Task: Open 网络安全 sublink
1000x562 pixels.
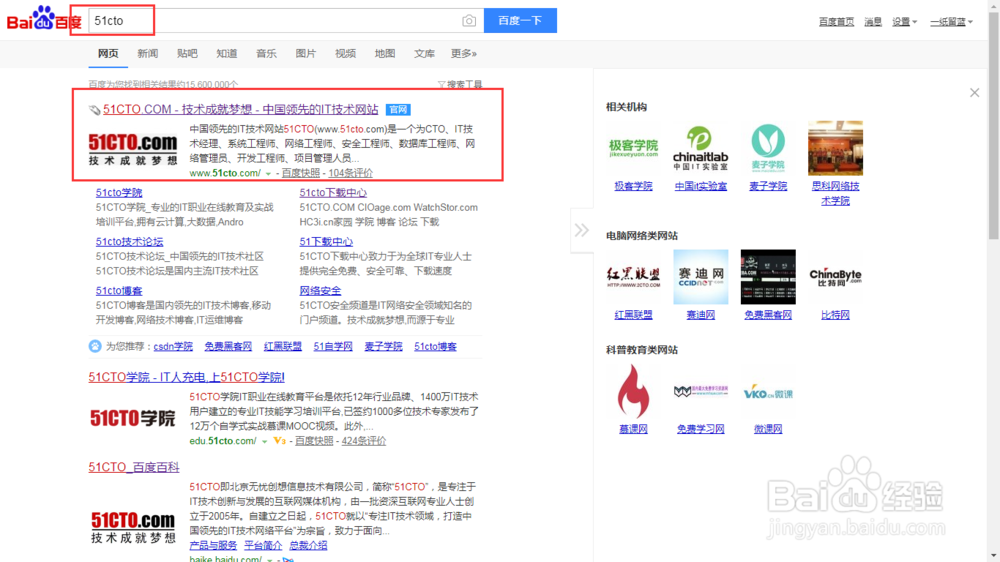Action: point(320,290)
